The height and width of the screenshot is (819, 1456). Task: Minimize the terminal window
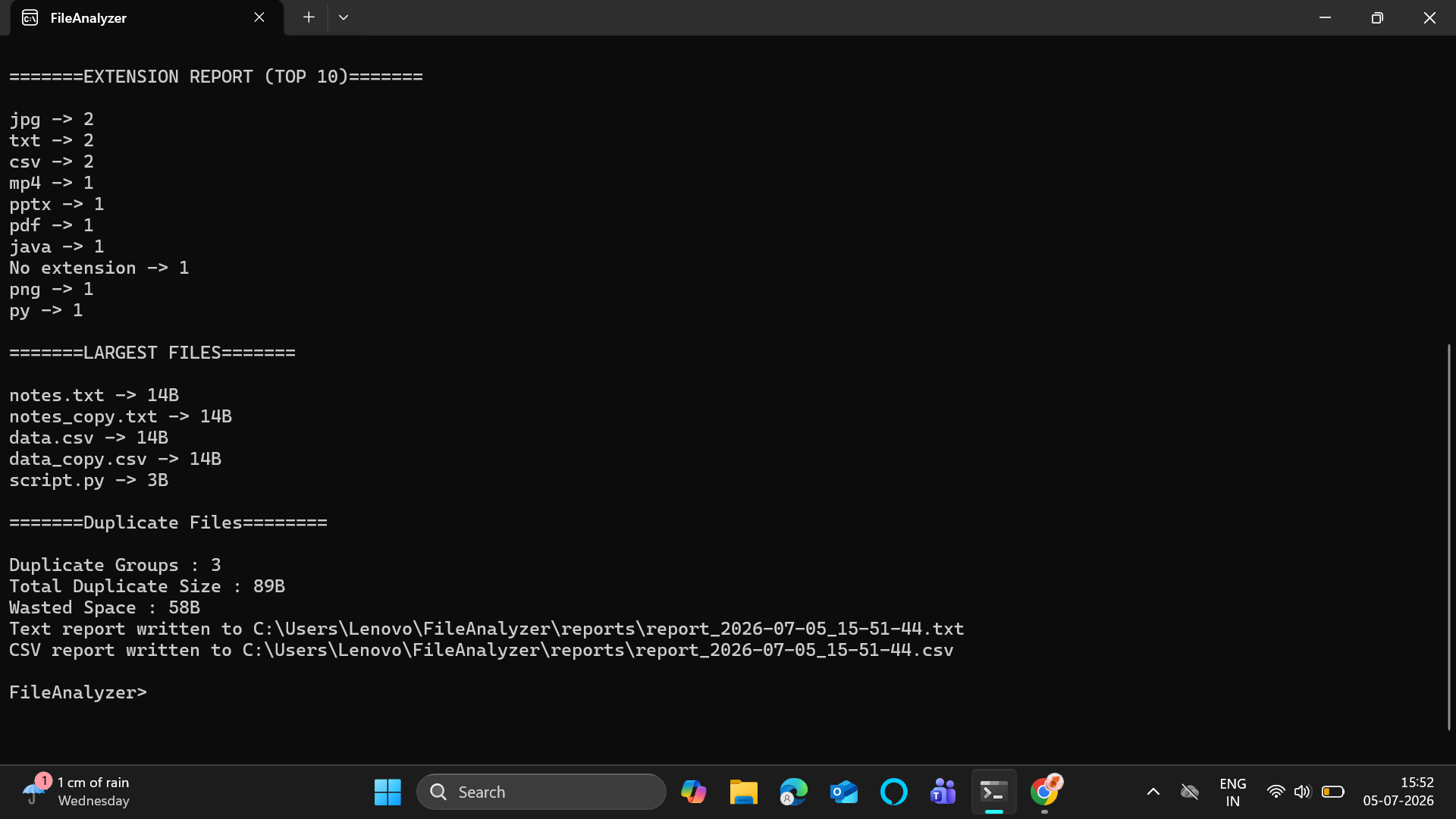tap(1325, 17)
